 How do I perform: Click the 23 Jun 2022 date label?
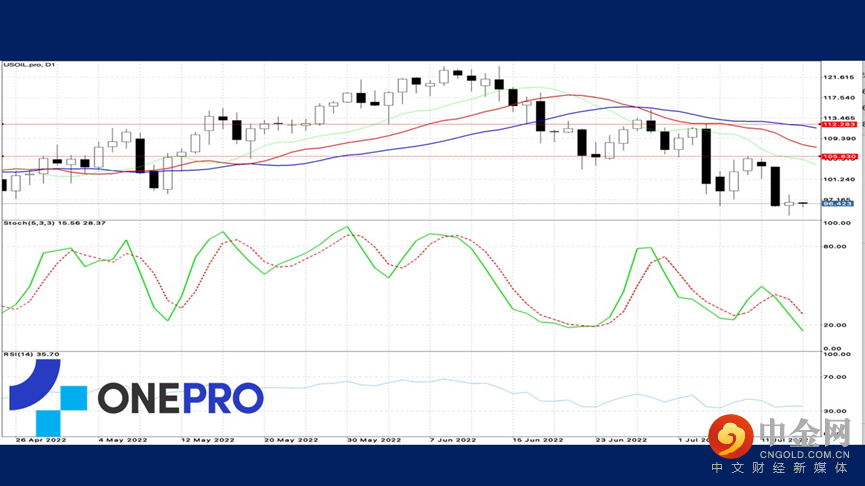pyautogui.click(x=621, y=440)
